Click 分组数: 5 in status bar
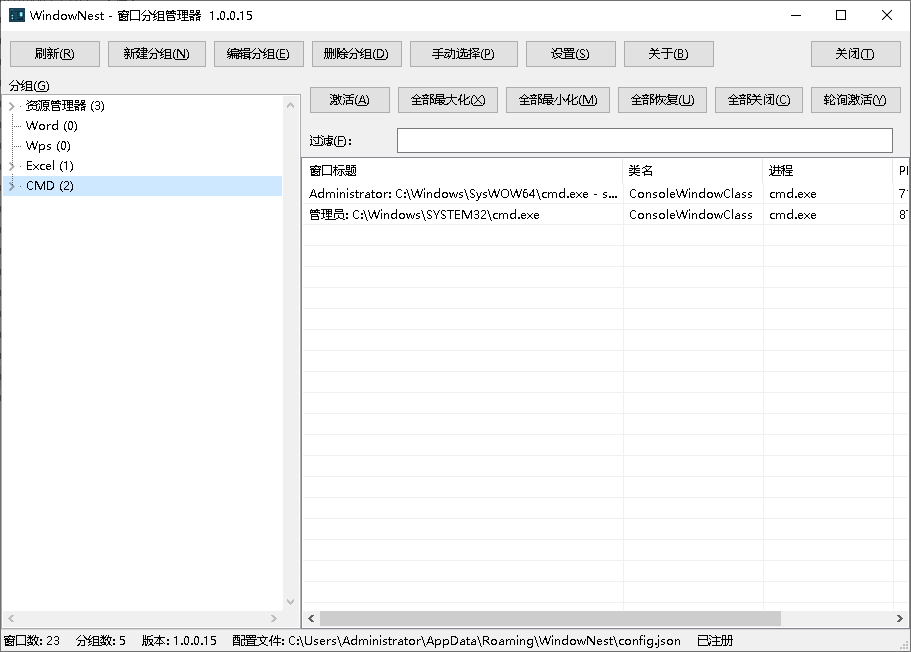 click(101, 641)
